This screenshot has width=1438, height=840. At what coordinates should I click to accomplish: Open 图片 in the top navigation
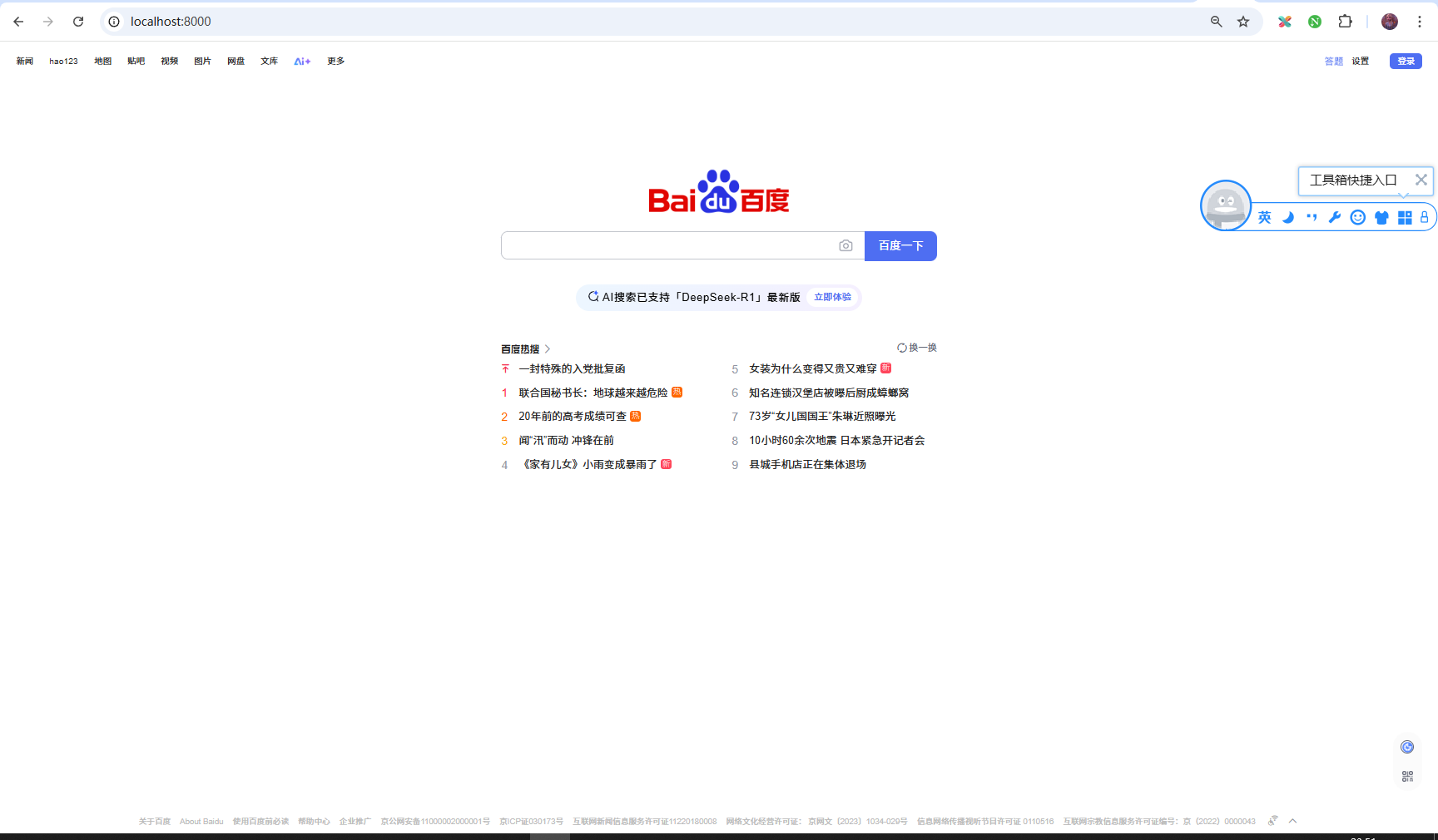pyautogui.click(x=203, y=62)
